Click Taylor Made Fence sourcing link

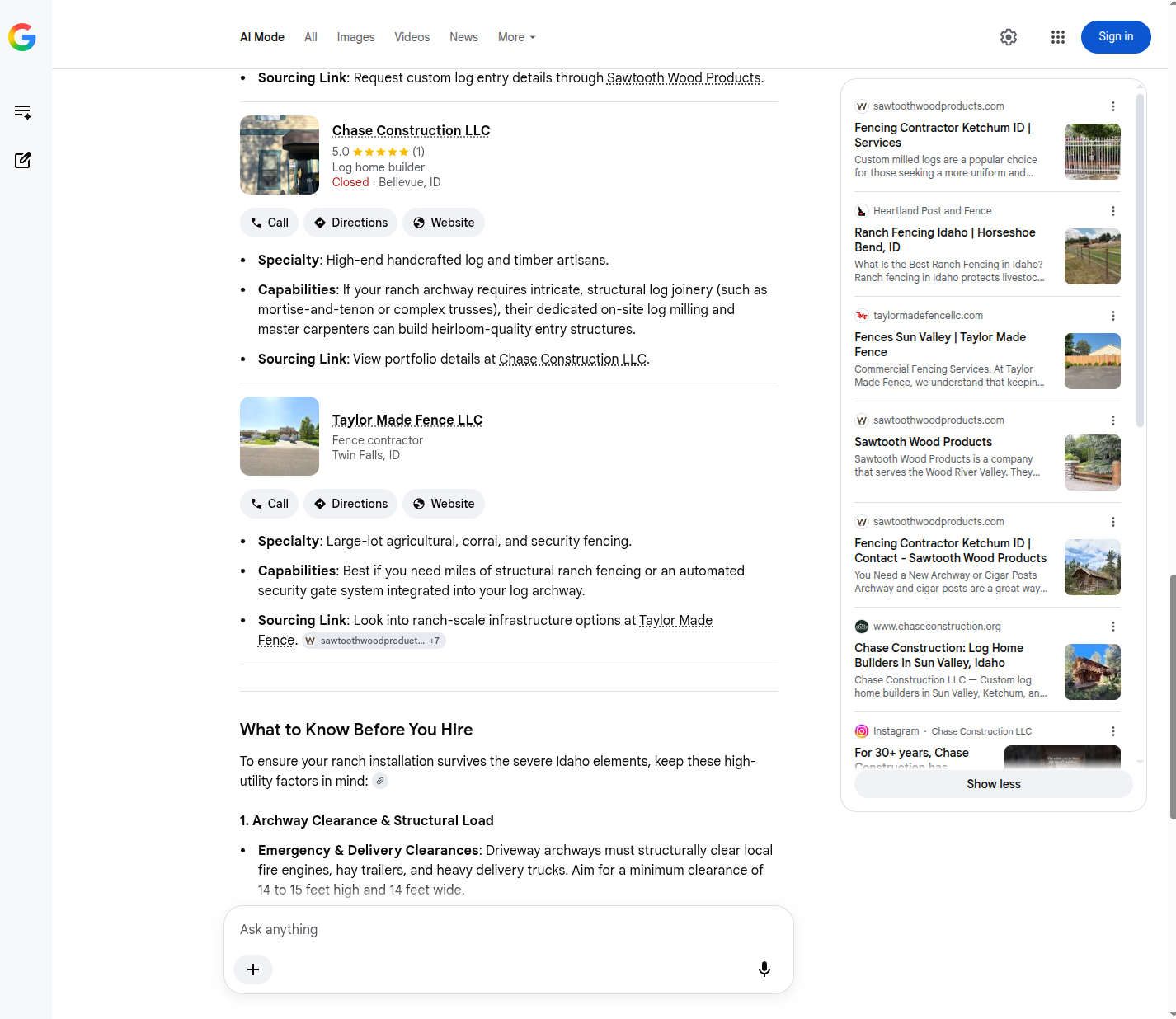(x=675, y=620)
